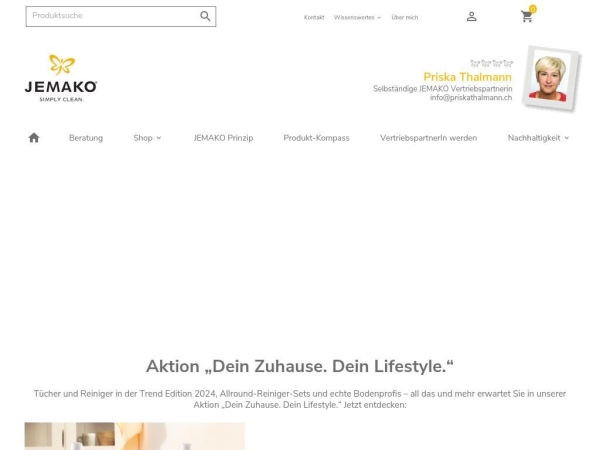Screen dimensions: 600x450
Task: Click the Über mich link
Action: click(405, 17)
